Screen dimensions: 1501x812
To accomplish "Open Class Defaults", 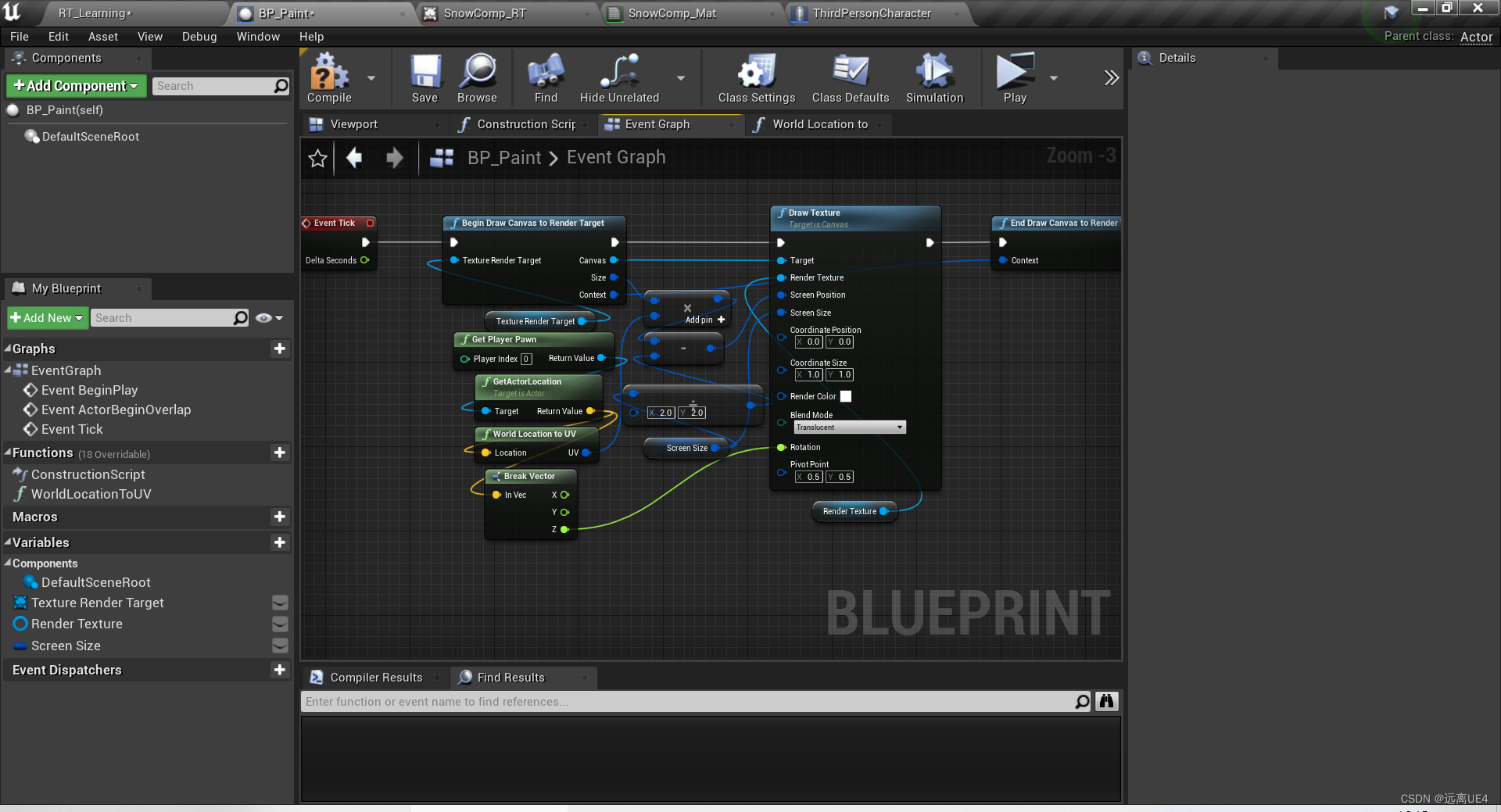I will coord(850,77).
